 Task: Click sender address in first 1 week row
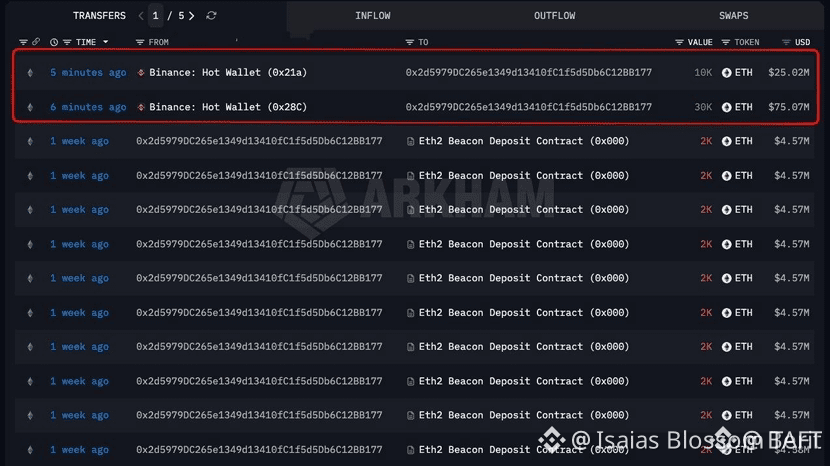tap(259, 141)
